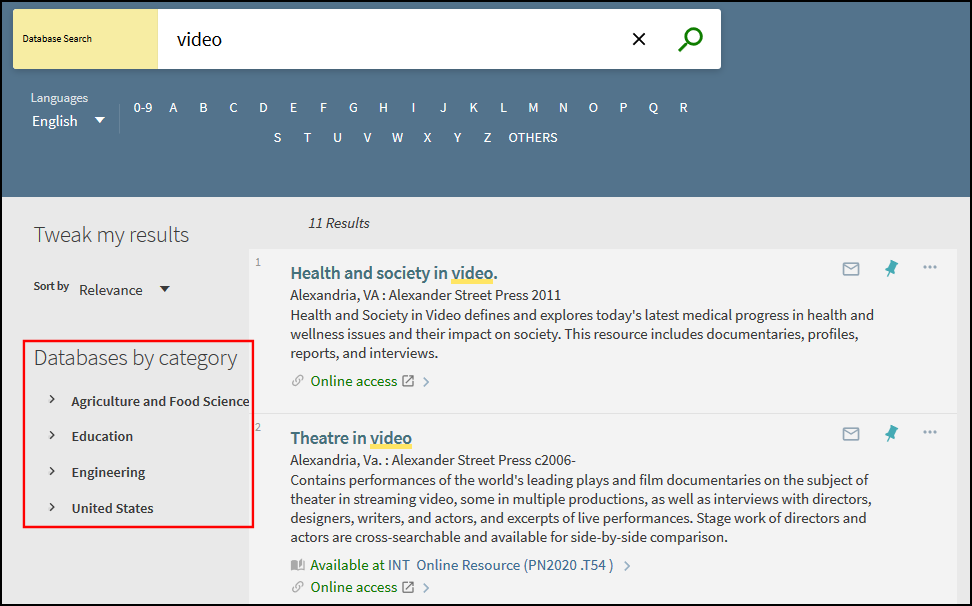Unpin the Theatre in video record
972x606 pixels.
pos(891,433)
